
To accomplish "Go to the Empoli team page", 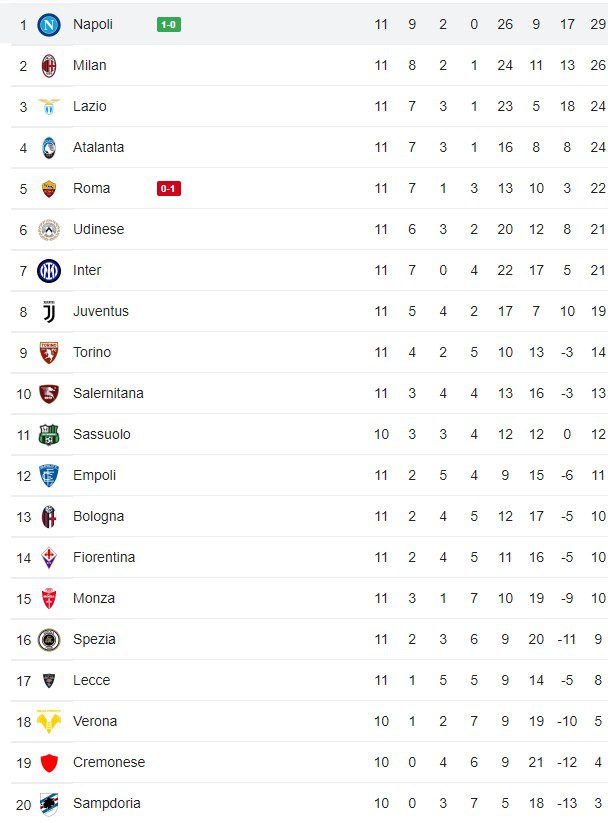I will [x=94, y=475].
